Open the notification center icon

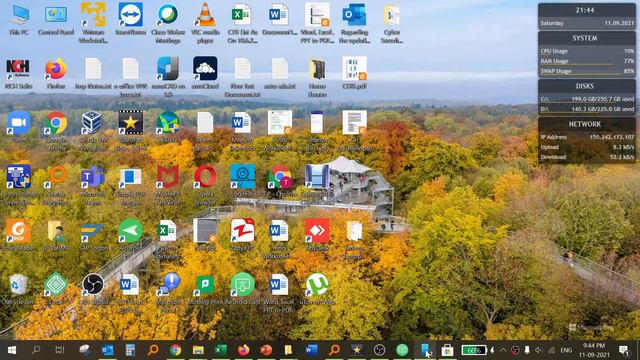click(x=624, y=350)
